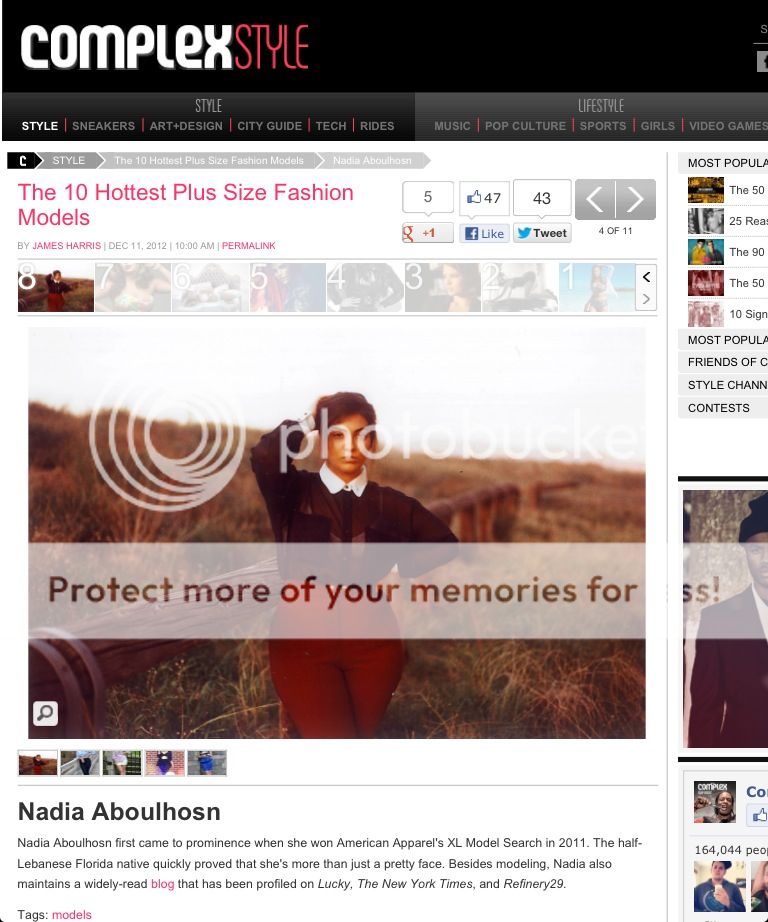The width and height of the screenshot is (768, 922).
Task: Go to previous slide with left arrow
Action: 595,199
